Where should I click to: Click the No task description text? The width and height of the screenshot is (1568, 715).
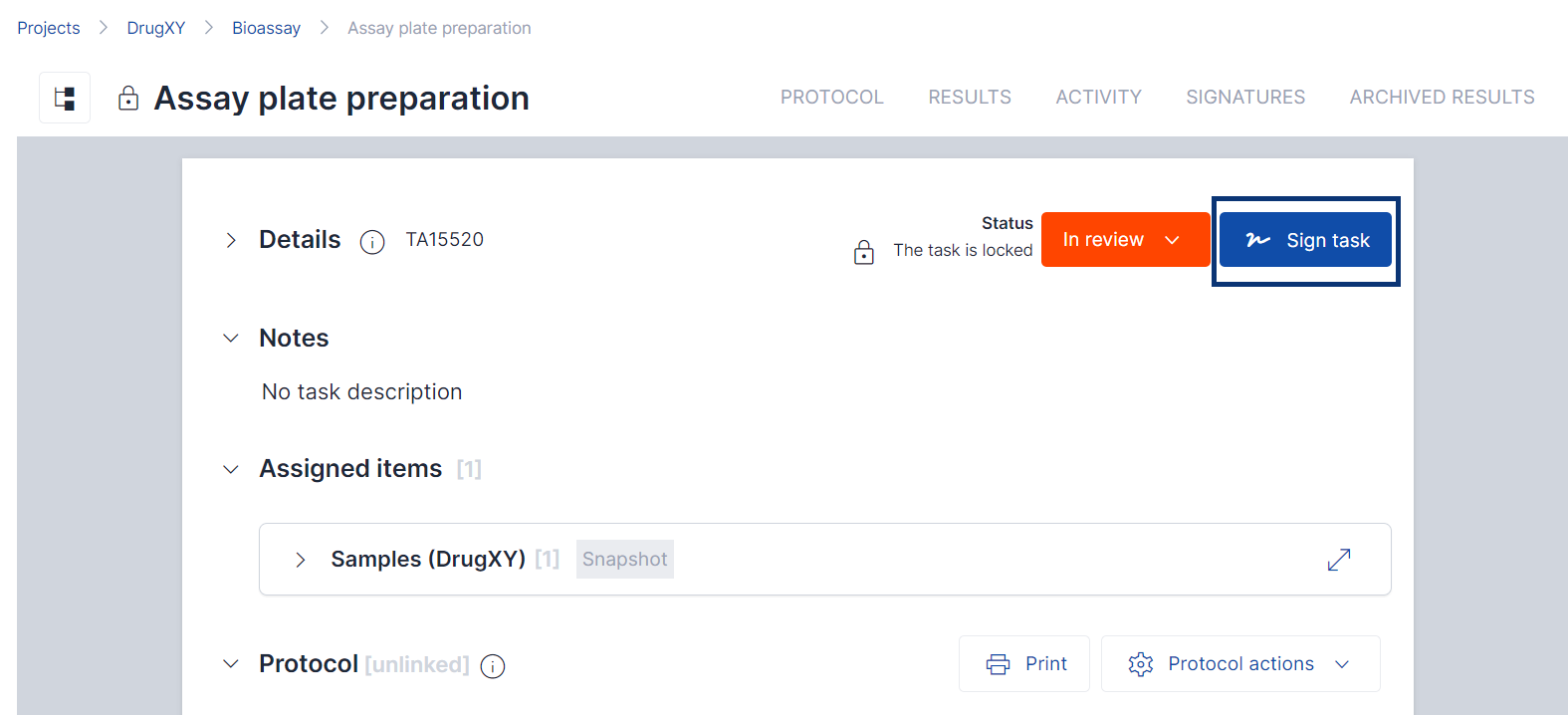point(362,392)
